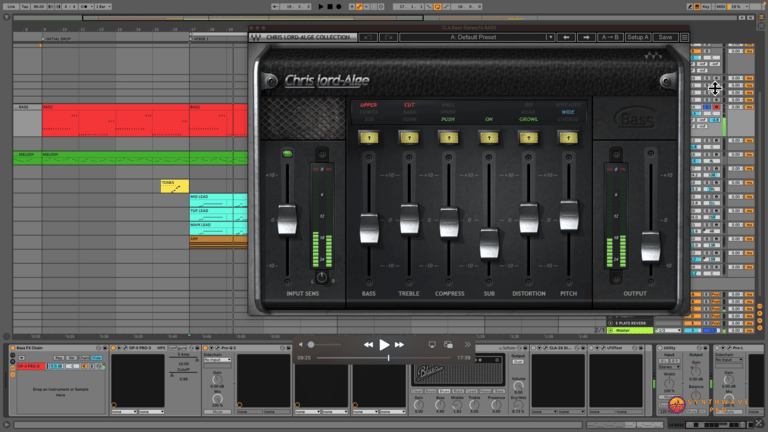This screenshot has width=768, height=432.
Task: Click the INITIAL DROP locator marker
Action: [x=58, y=39]
